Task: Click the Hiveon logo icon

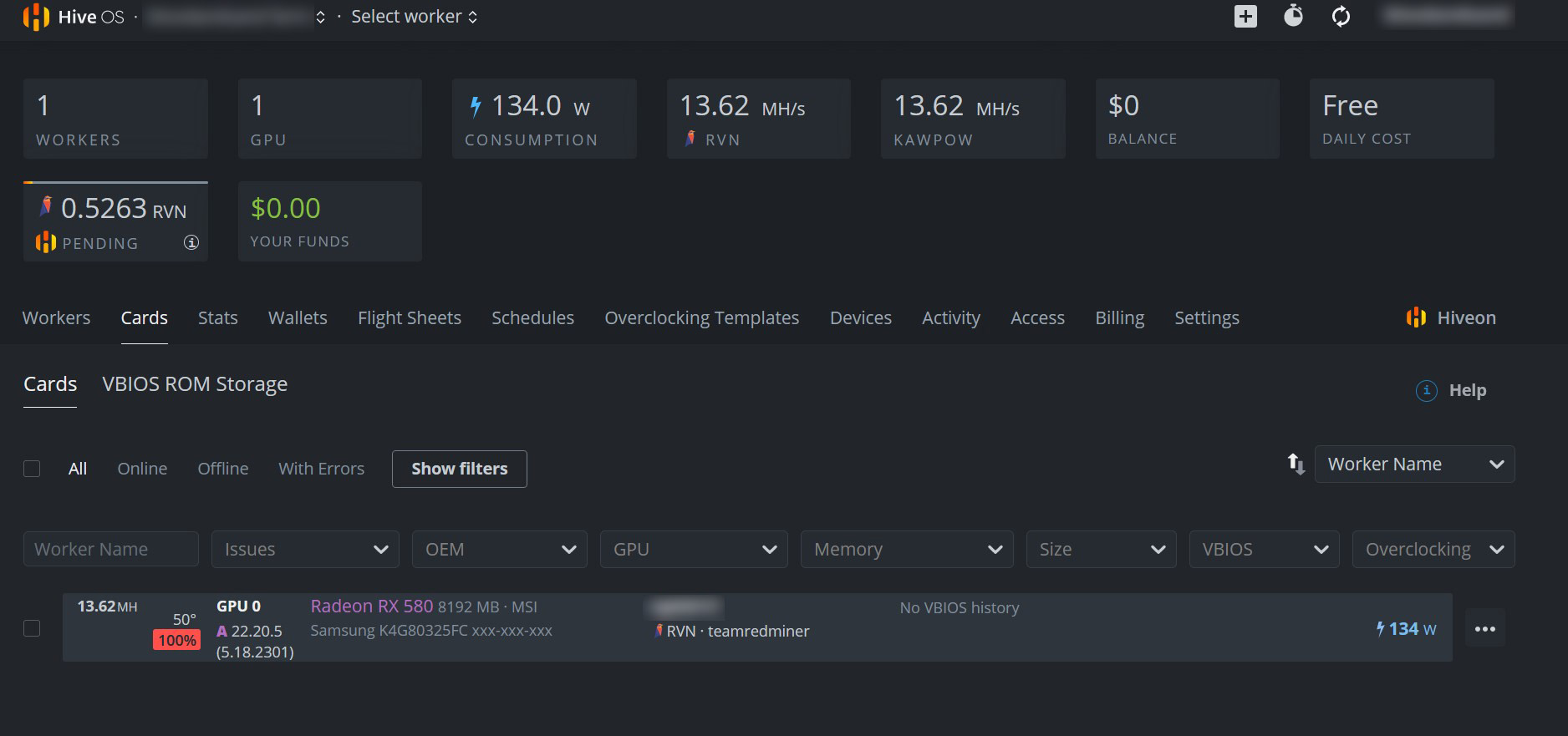Action: [x=1416, y=317]
